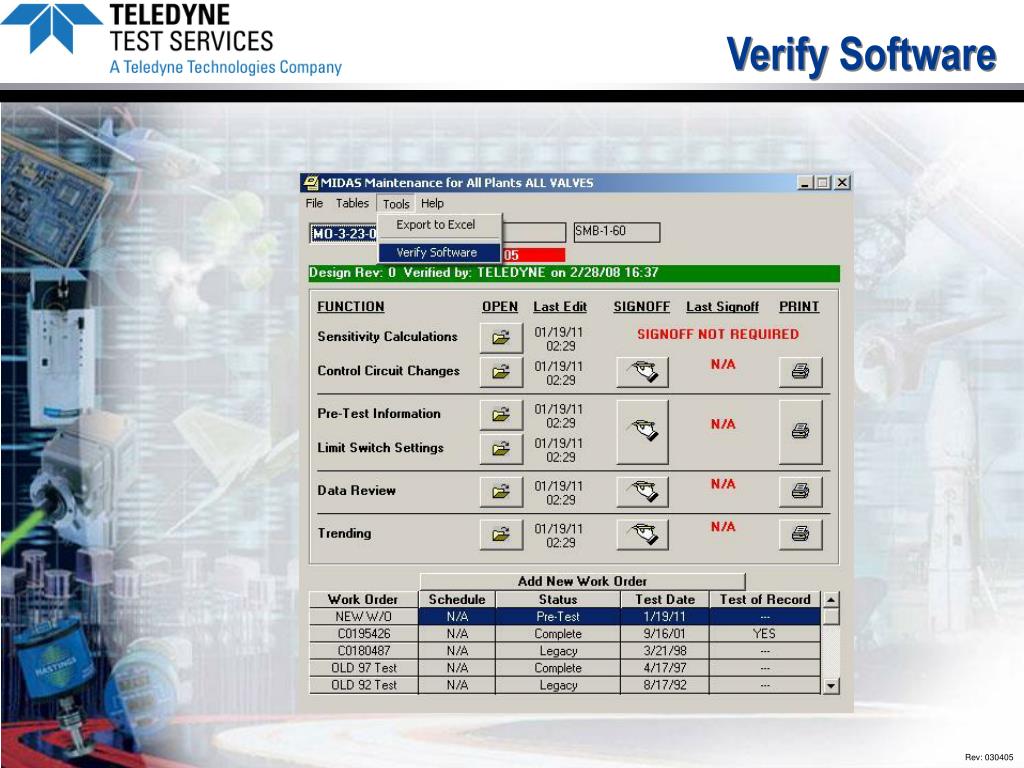Click the Schedule column header

[x=457, y=600]
